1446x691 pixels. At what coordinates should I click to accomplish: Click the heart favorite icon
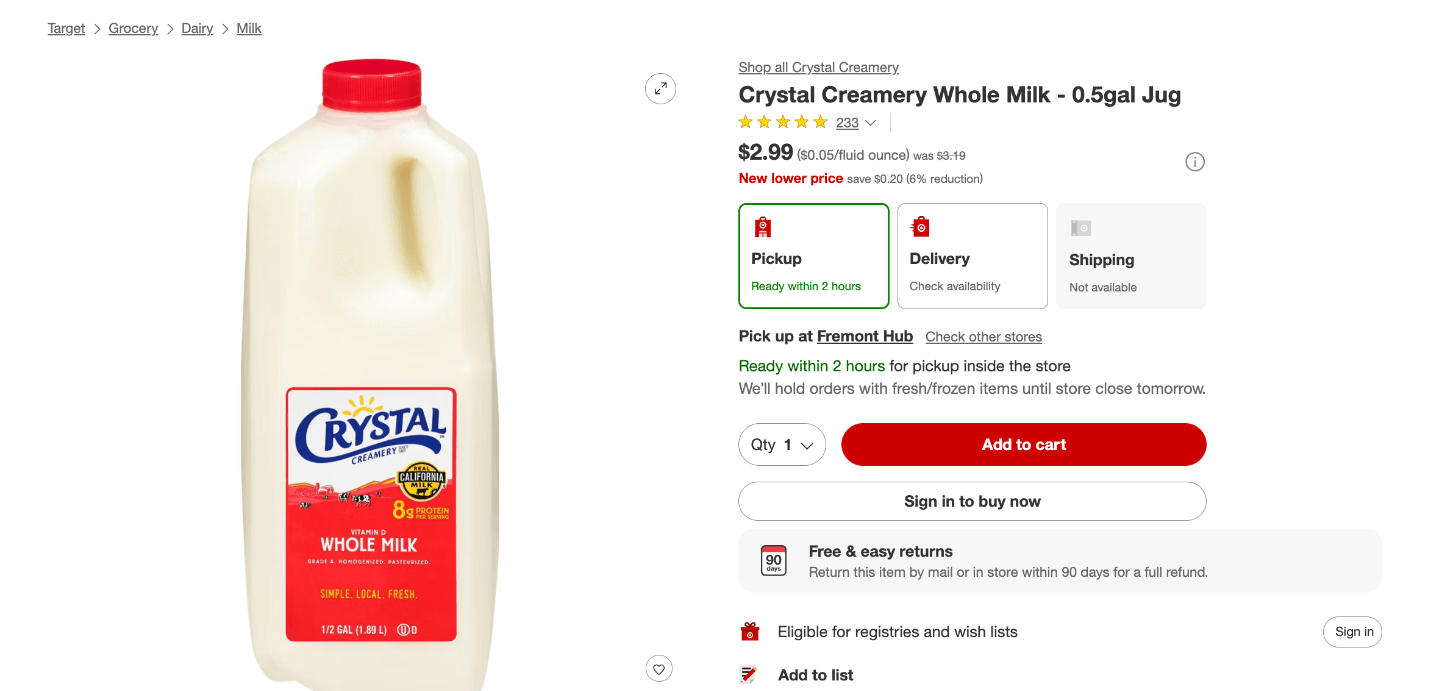(658, 668)
